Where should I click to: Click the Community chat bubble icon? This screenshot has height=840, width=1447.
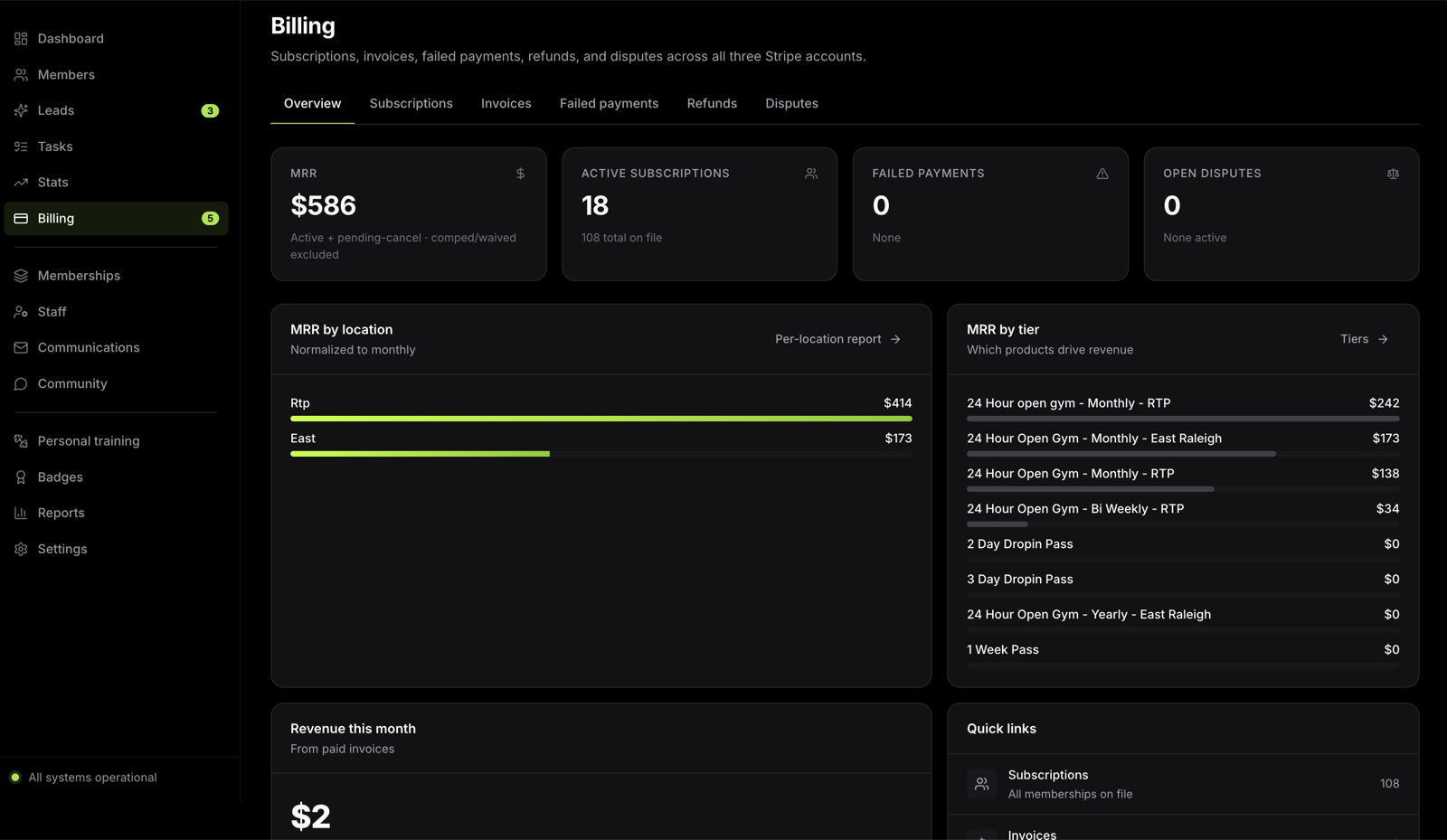tap(21, 384)
